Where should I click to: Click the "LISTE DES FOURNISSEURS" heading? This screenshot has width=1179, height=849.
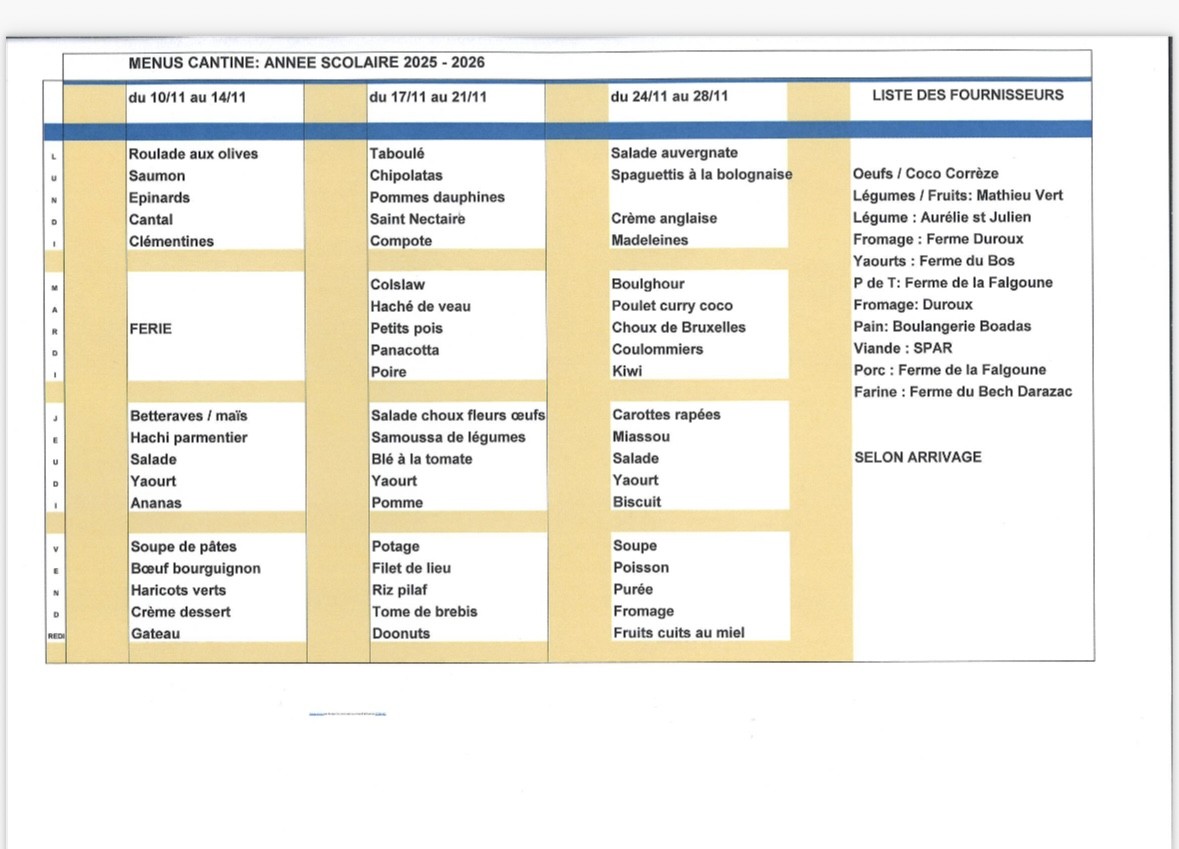pyautogui.click(x=967, y=95)
